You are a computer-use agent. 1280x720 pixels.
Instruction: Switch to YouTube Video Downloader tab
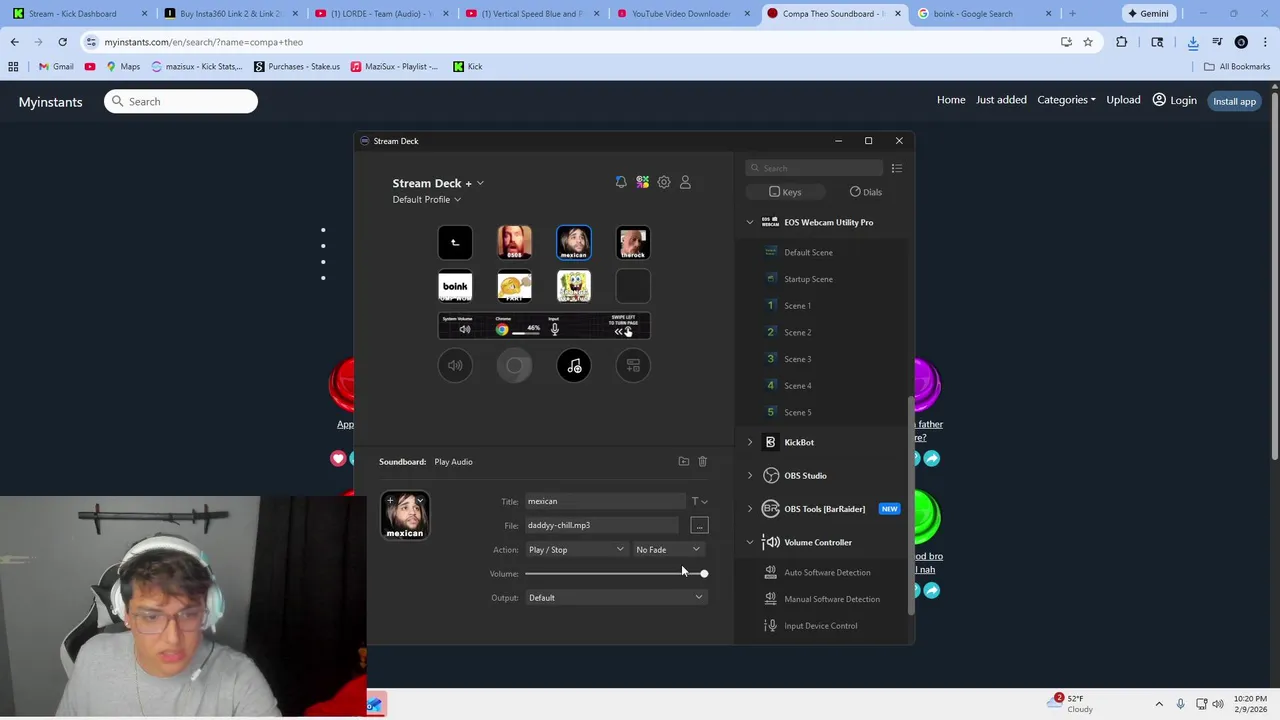pyautogui.click(x=681, y=13)
